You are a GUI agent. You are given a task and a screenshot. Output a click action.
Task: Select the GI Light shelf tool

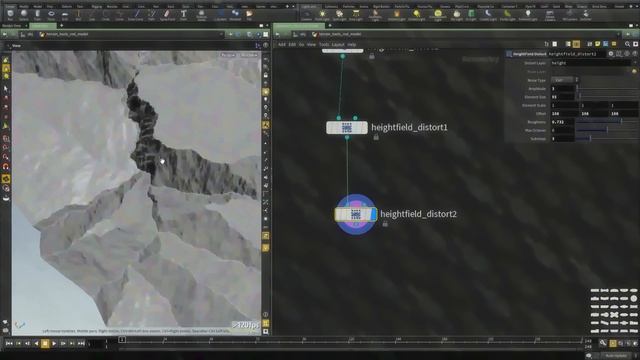471,15
